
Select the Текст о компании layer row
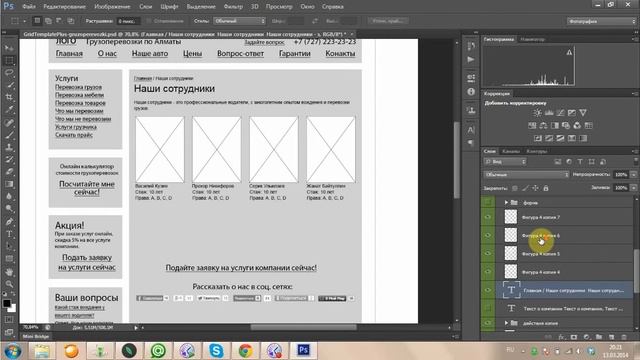click(564, 308)
